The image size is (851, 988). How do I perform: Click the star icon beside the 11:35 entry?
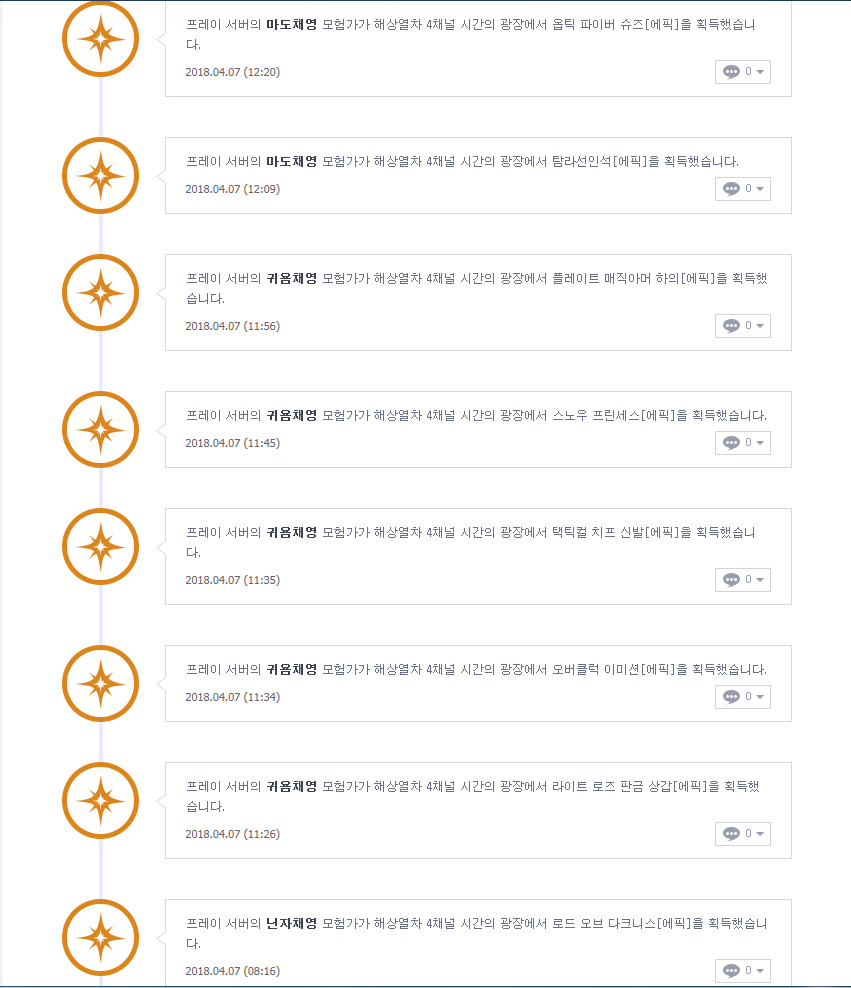point(100,547)
